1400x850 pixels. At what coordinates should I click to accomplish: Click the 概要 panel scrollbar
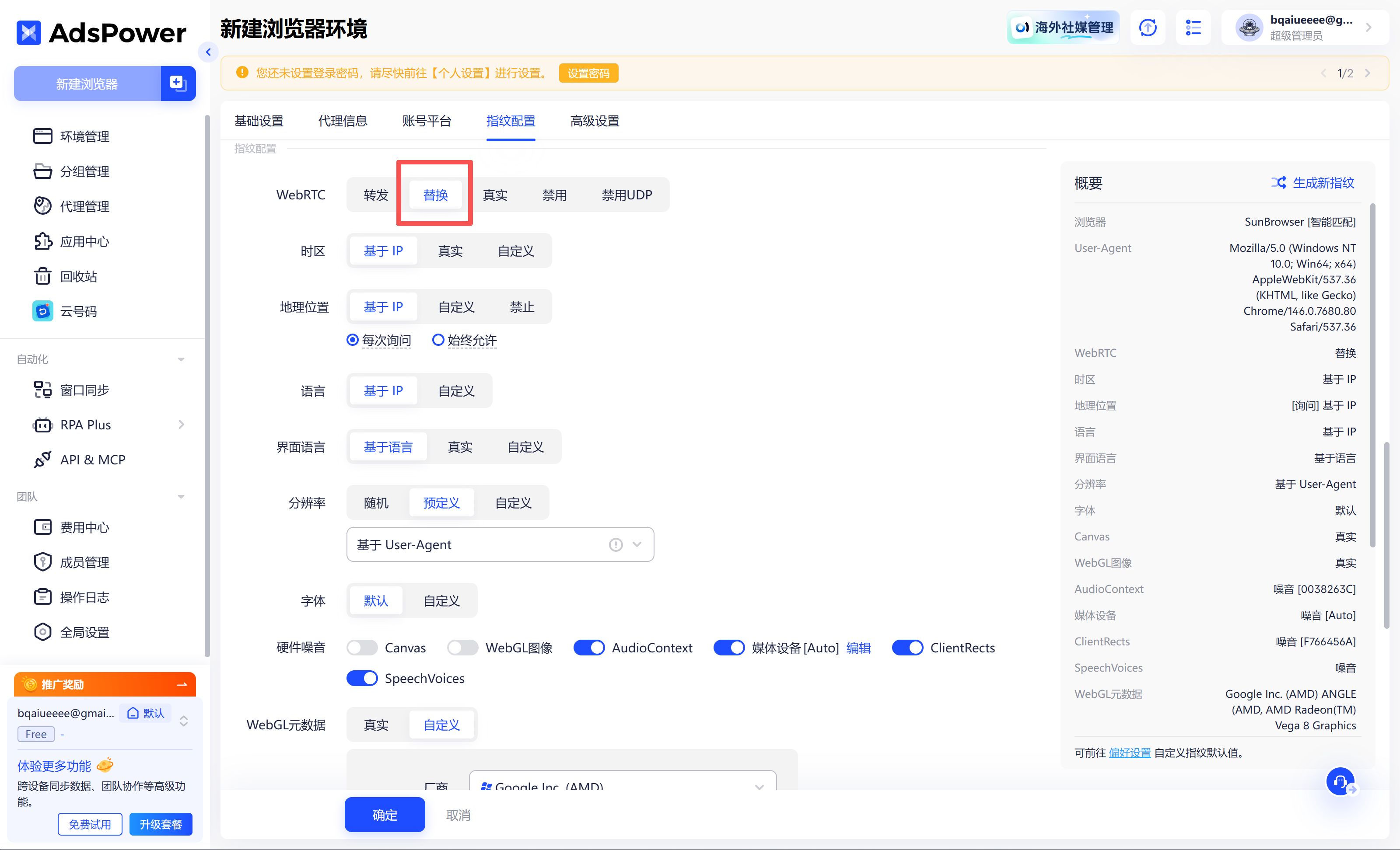click(x=1372, y=375)
